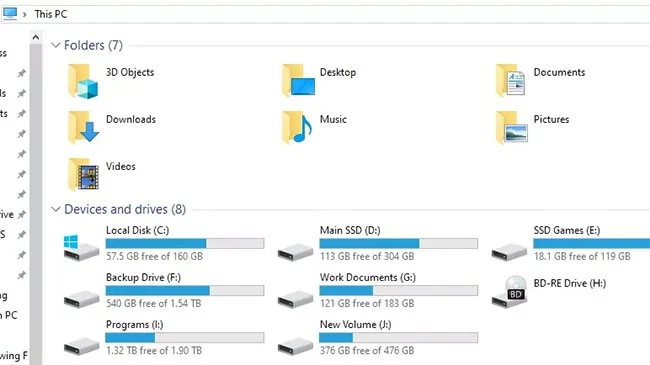Click the Backup Drive (F:) usage bar
Image resolution: width=650 pixels, height=365 pixels.
point(185,290)
